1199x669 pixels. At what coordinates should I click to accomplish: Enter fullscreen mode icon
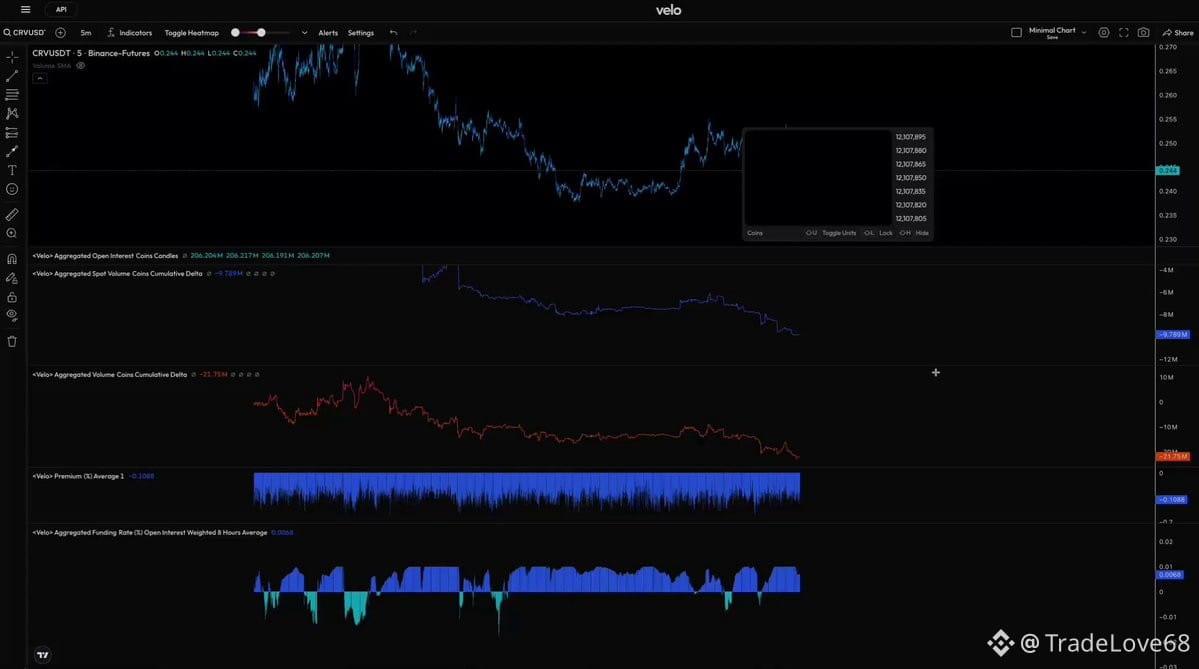(1123, 33)
